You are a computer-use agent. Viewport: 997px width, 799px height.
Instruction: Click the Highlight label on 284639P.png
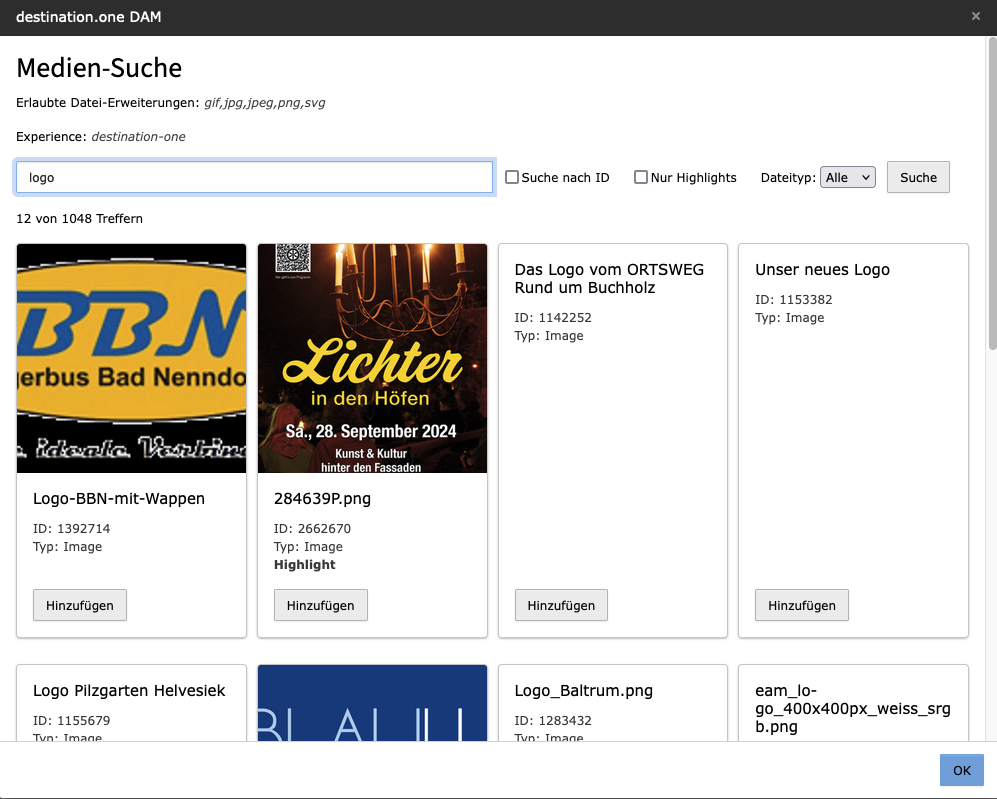coord(305,564)
